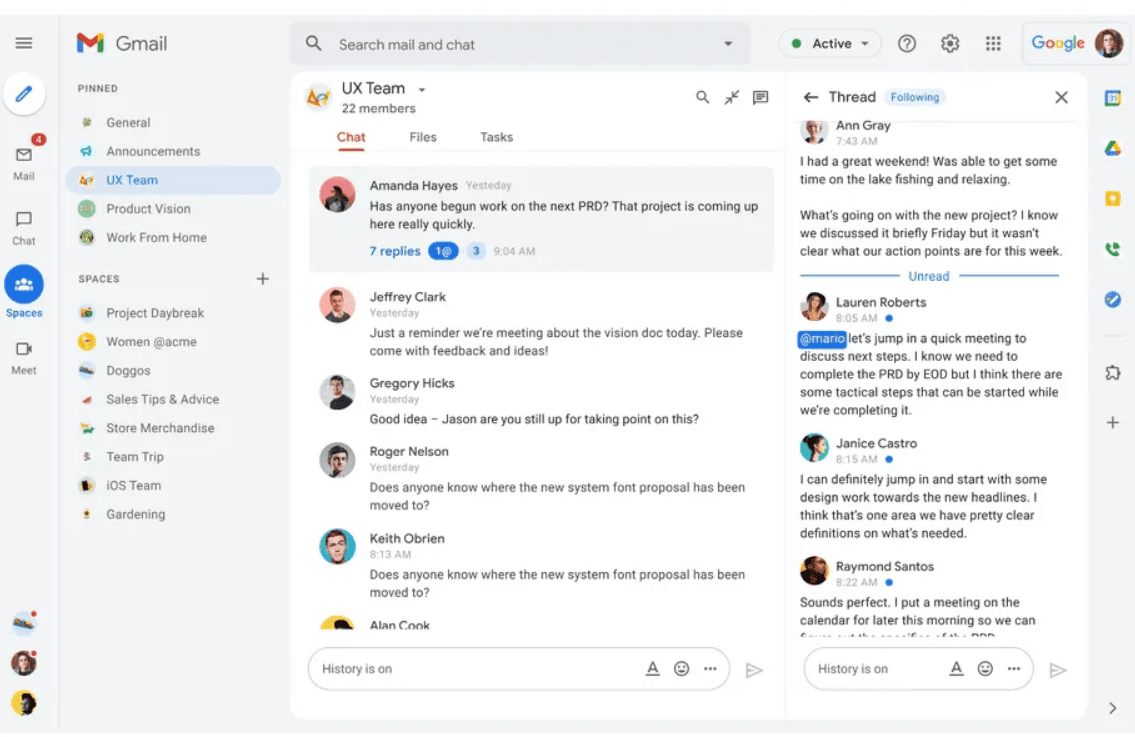Image resolution: width=1135 pixels, height=737 pixels.
Task: Switch to the Files tab
Action: (x=423, y=137)
